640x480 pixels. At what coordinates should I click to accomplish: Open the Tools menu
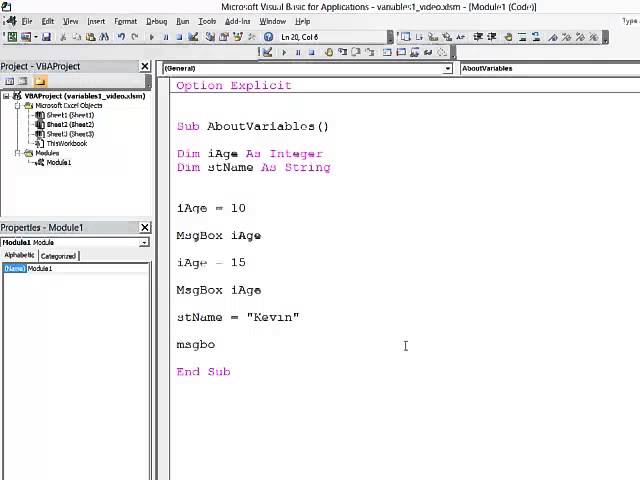207,21
